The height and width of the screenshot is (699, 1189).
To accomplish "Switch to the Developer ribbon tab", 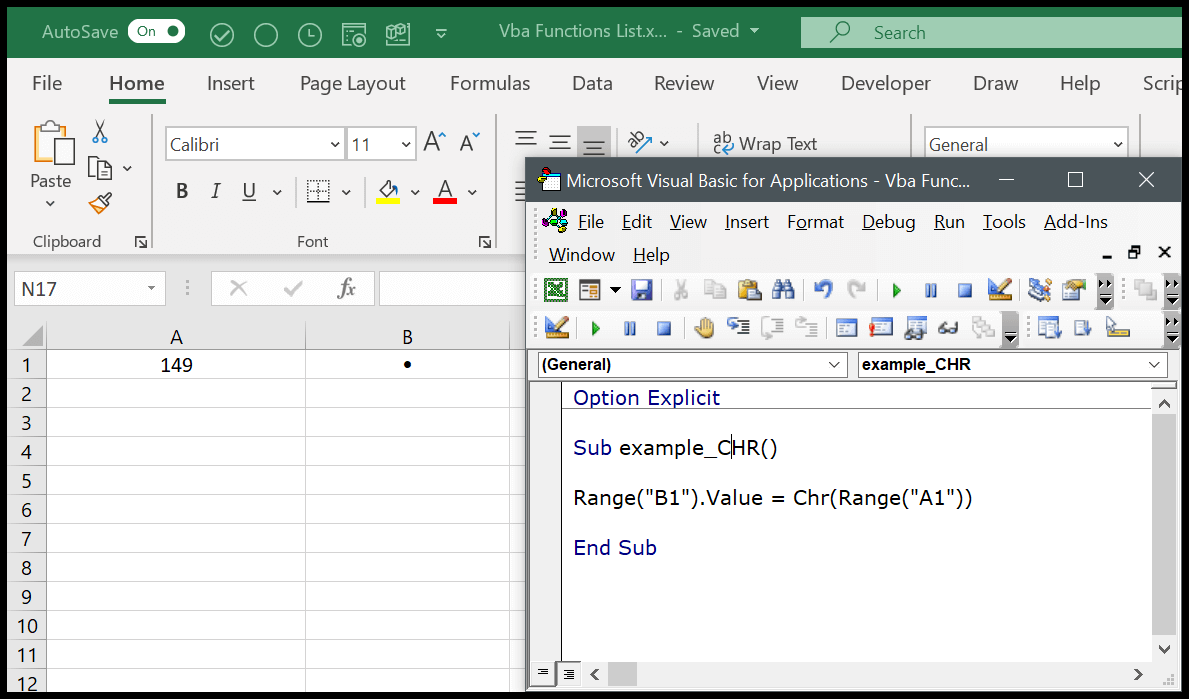I will point(885,84).
